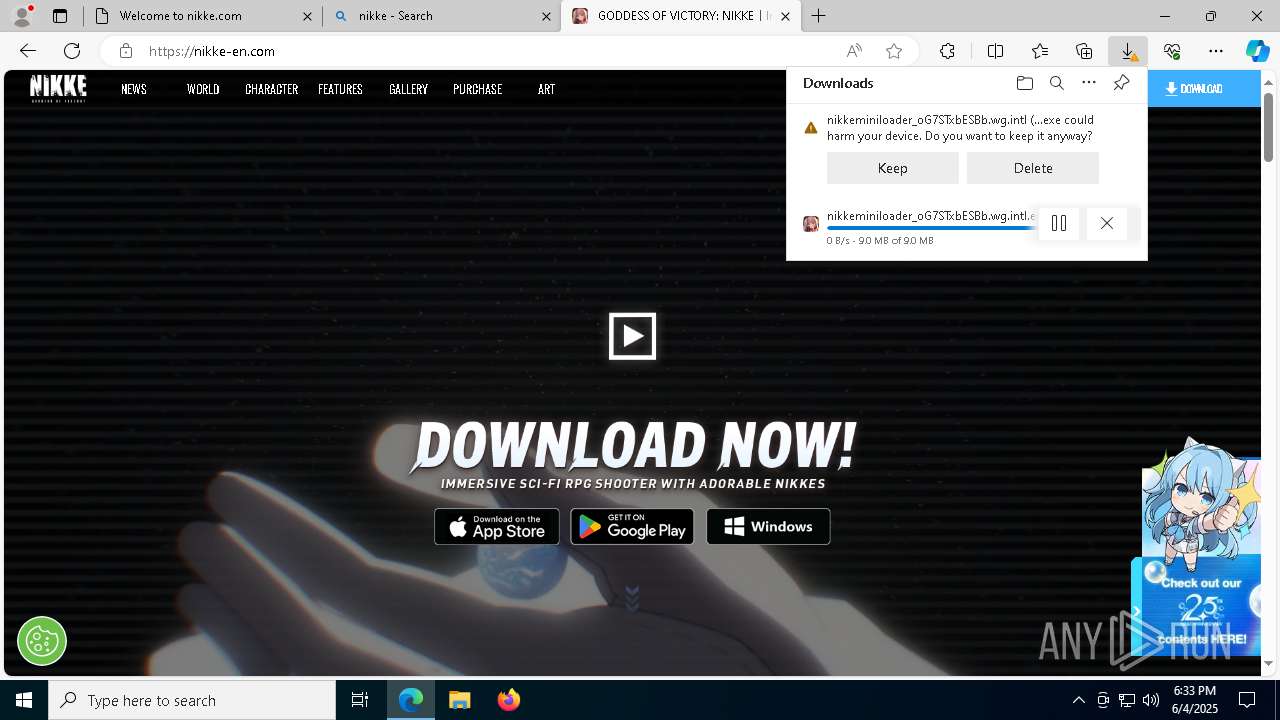Select GODDESS OF VICTORY: NIKKE tab
Image resolution: width=1280 pixels, height=720 pixels.
pos(681,16)
